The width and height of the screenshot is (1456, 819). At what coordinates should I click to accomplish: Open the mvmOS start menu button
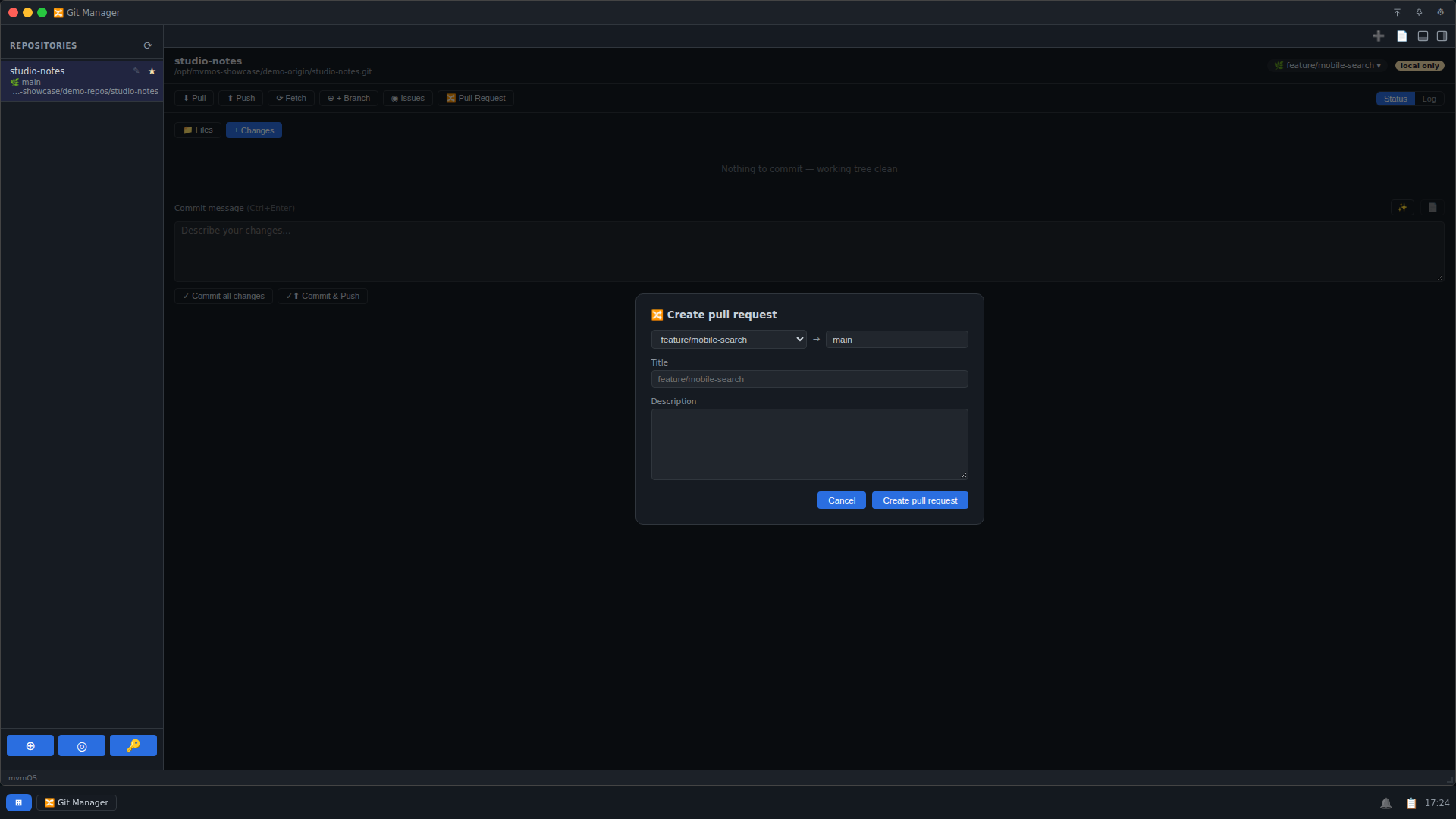pyautogui.click(x=19, y=802)
